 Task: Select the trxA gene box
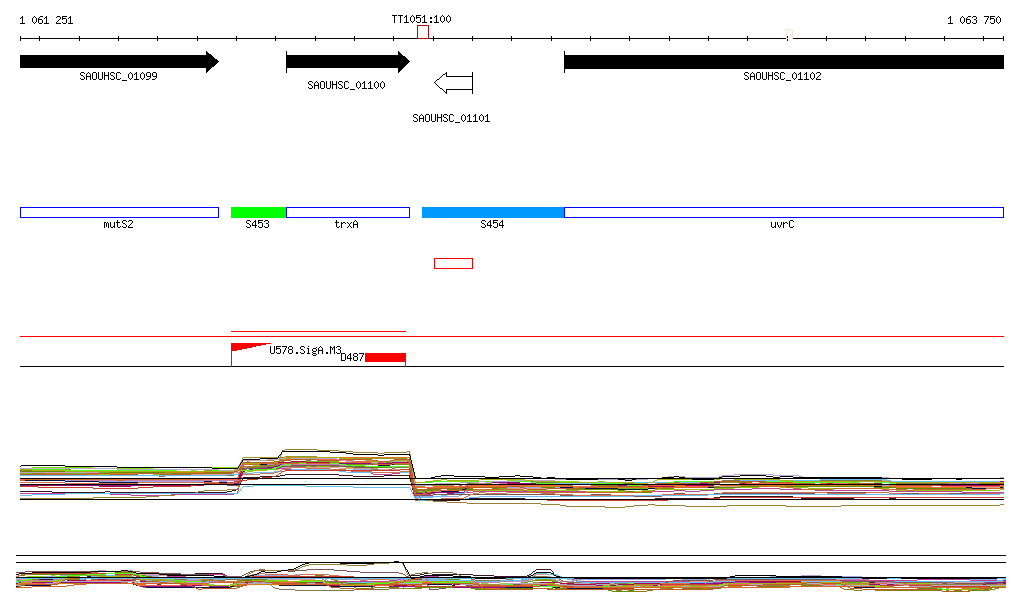[x=347, y=212]
